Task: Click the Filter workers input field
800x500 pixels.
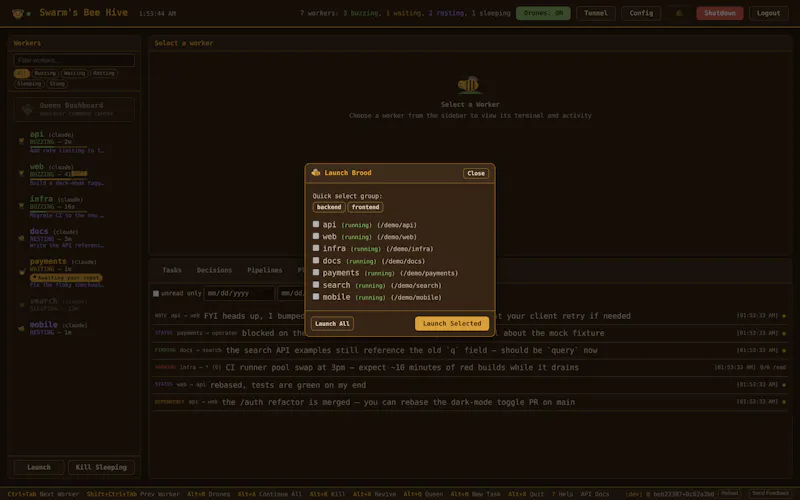Action: [x=74, y=60]
